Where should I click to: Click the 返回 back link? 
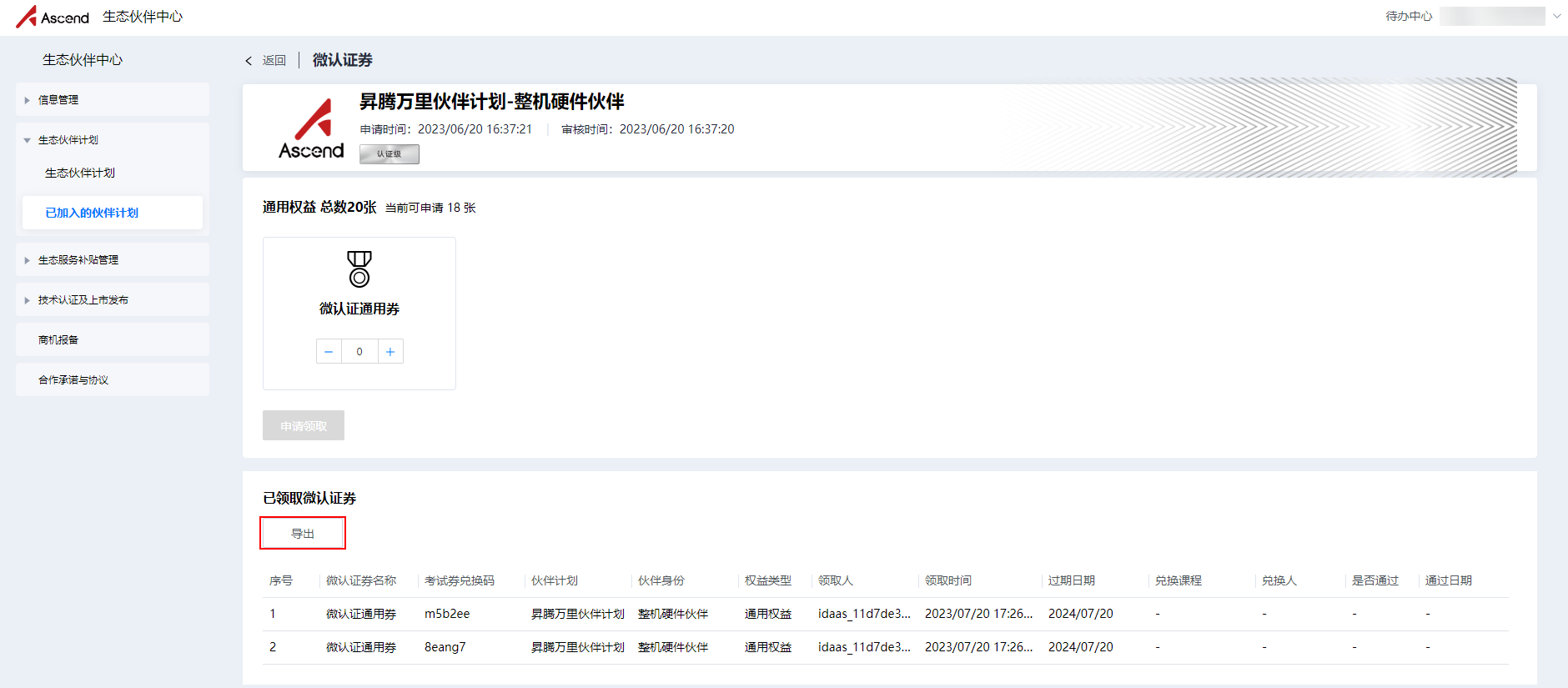click(x=274, y=60)
